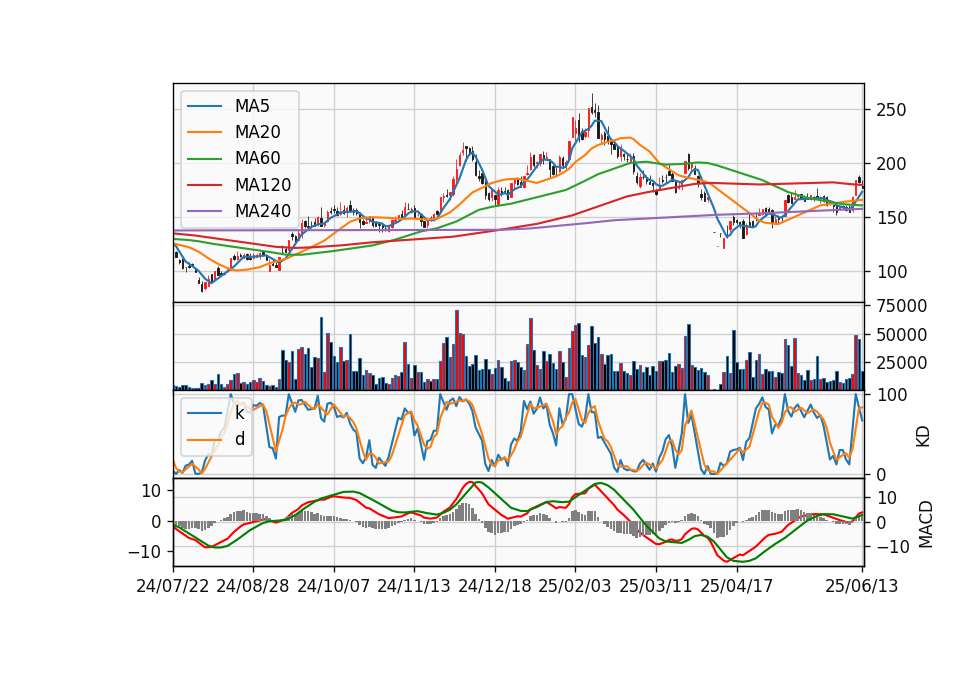Click the 0 label on left MACD axis
Image resolution: width=960 pixels, height=690 pixels.
pos(157,522)
